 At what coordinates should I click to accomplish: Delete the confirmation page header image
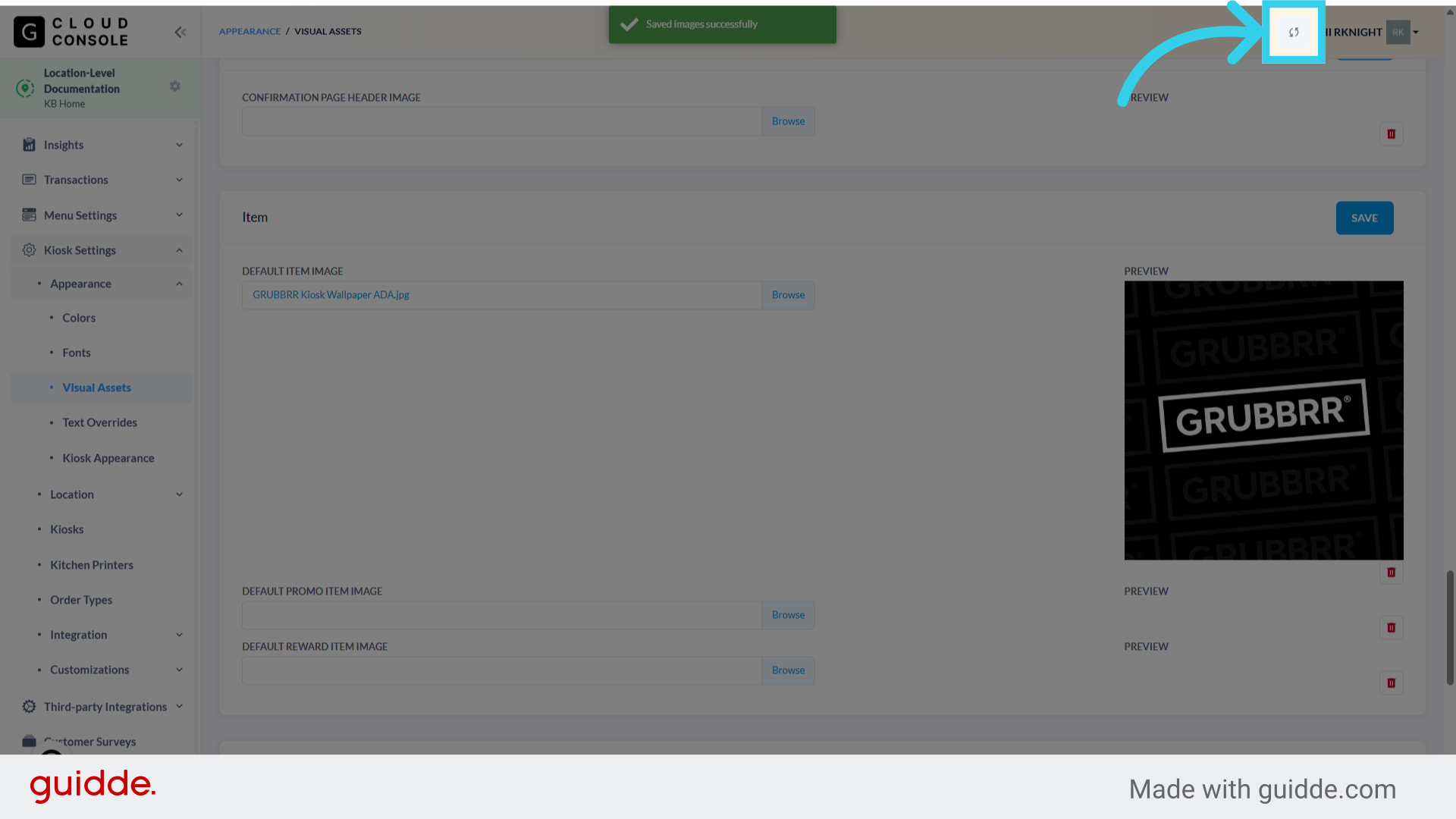point(1391,134)
